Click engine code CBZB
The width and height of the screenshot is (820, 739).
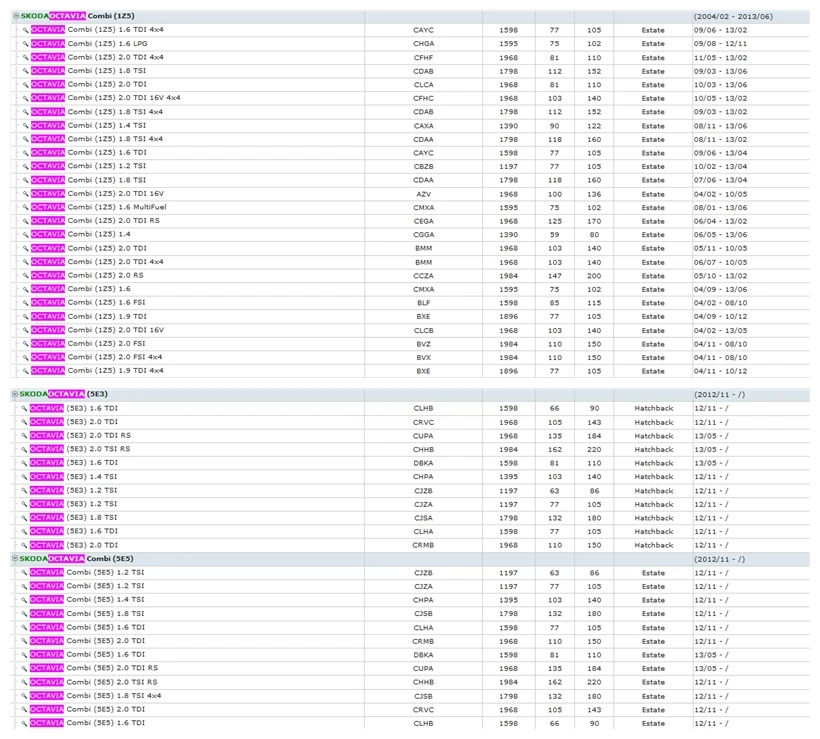pos(423,167)
